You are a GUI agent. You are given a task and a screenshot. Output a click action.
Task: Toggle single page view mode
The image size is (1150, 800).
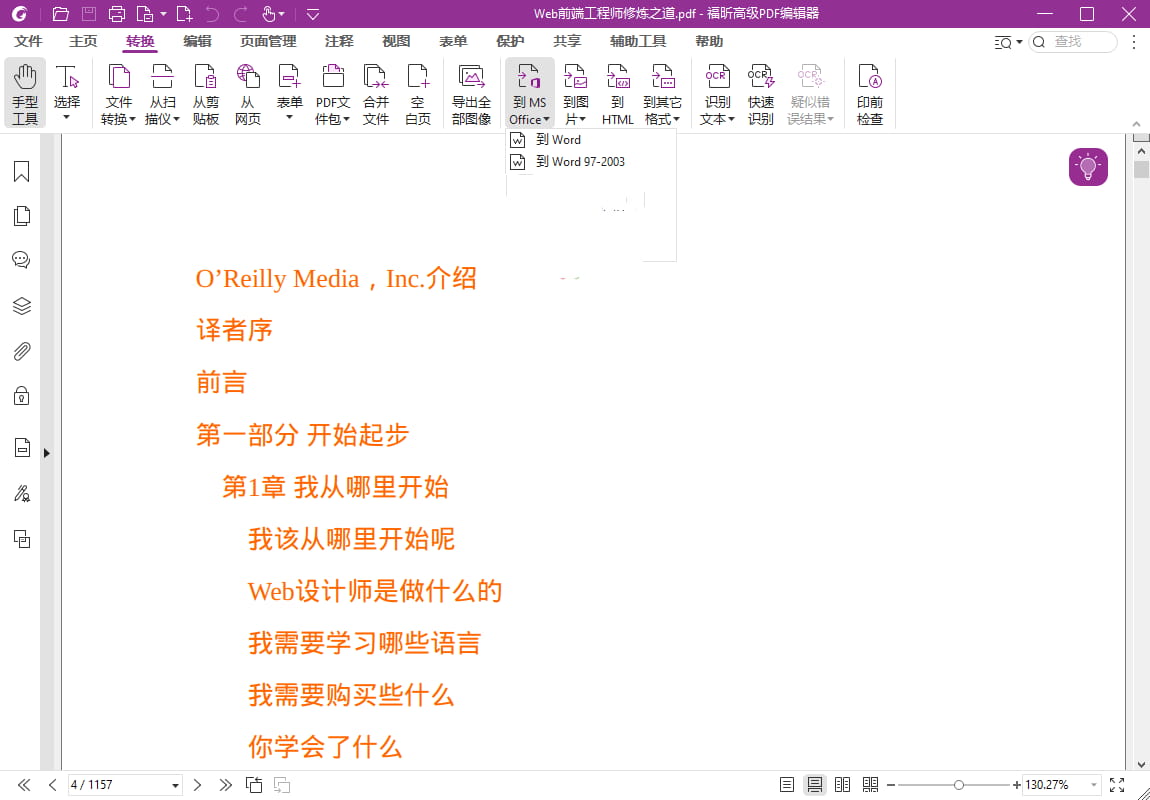click(x=787, y=785)
